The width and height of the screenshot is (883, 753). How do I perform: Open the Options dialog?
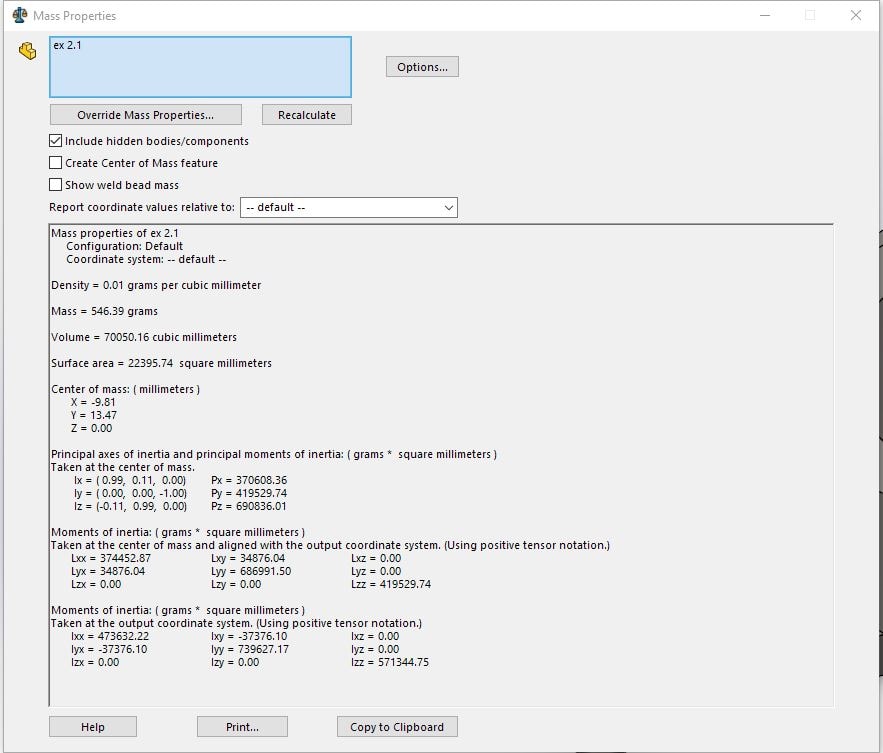(x=422, y=67)
